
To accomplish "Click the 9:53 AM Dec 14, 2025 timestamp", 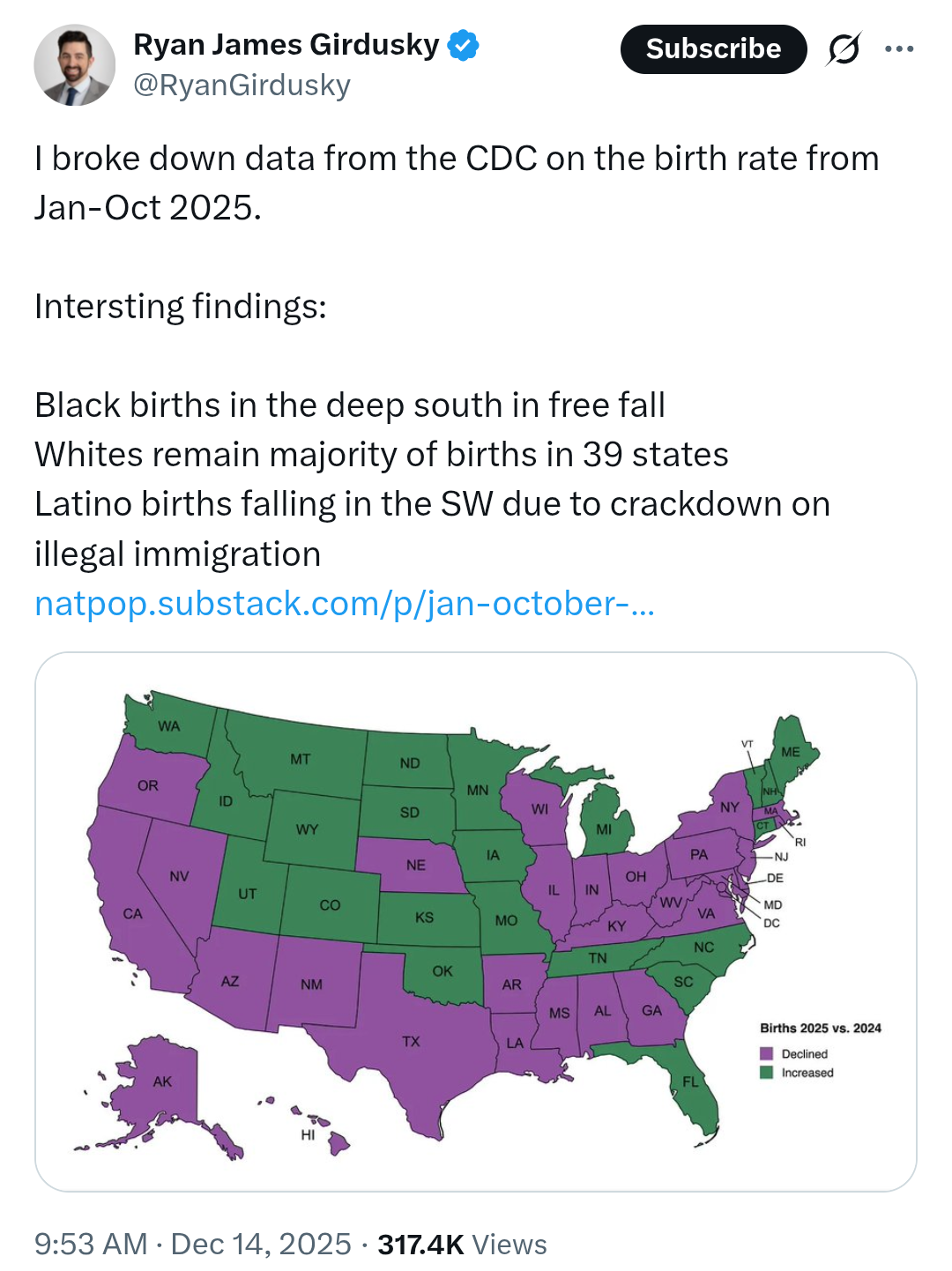I will coord(192,1244).
